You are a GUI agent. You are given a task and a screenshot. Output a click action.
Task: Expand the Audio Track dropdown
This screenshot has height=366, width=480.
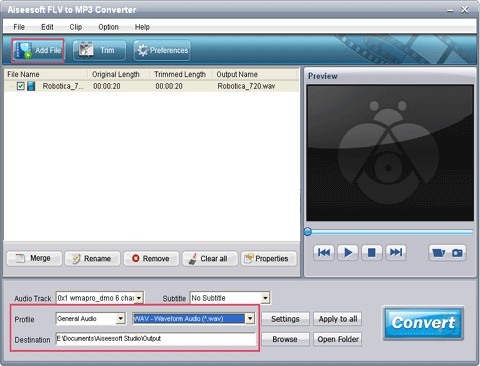(x=139, y=298)
